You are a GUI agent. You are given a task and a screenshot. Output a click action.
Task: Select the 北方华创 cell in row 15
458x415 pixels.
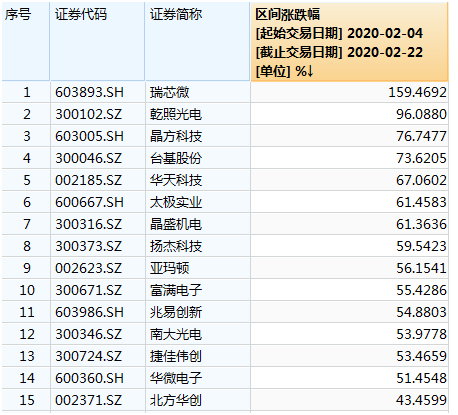point(197,400)
